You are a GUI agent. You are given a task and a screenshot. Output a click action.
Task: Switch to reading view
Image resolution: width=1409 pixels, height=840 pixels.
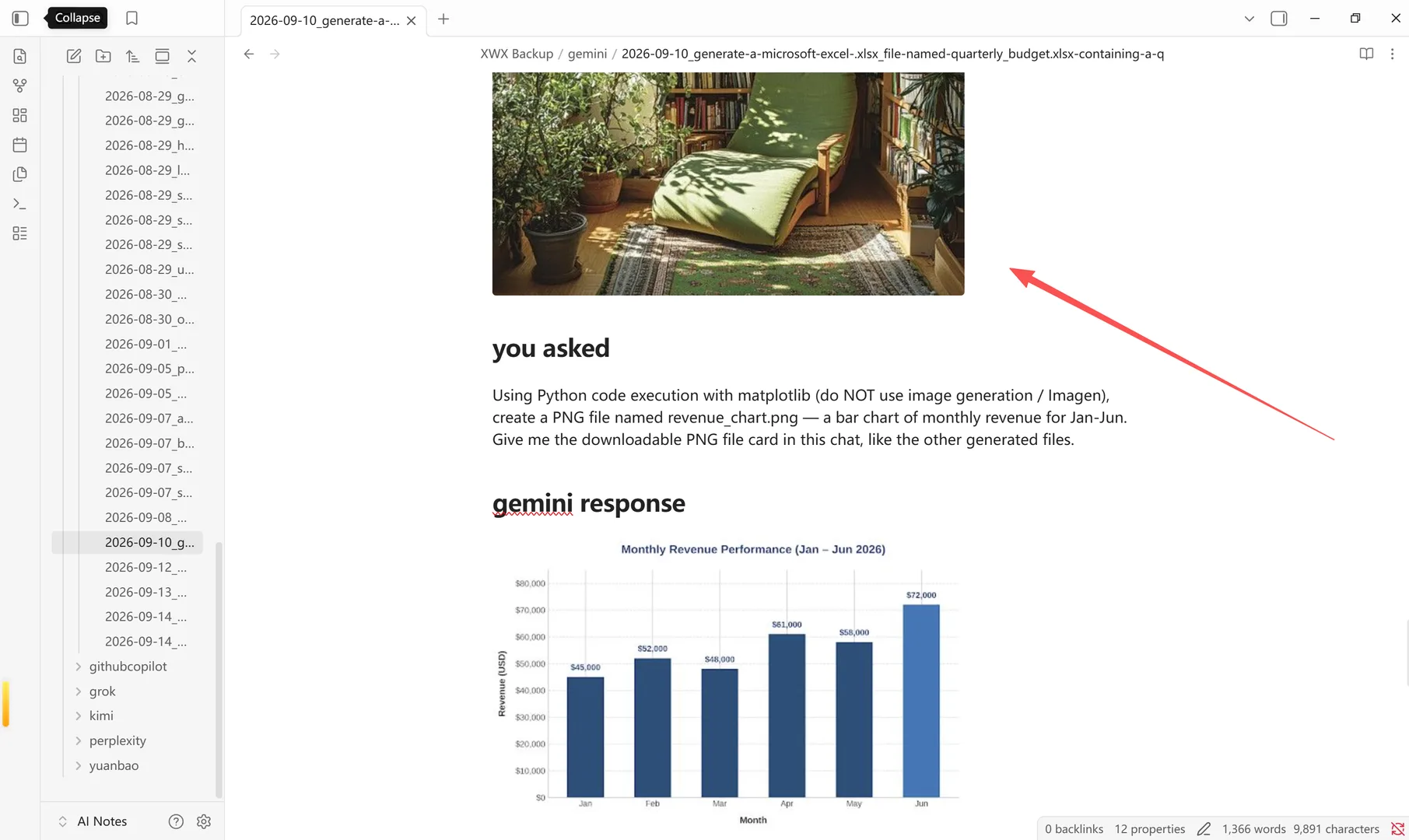[x=1366, y=54]
